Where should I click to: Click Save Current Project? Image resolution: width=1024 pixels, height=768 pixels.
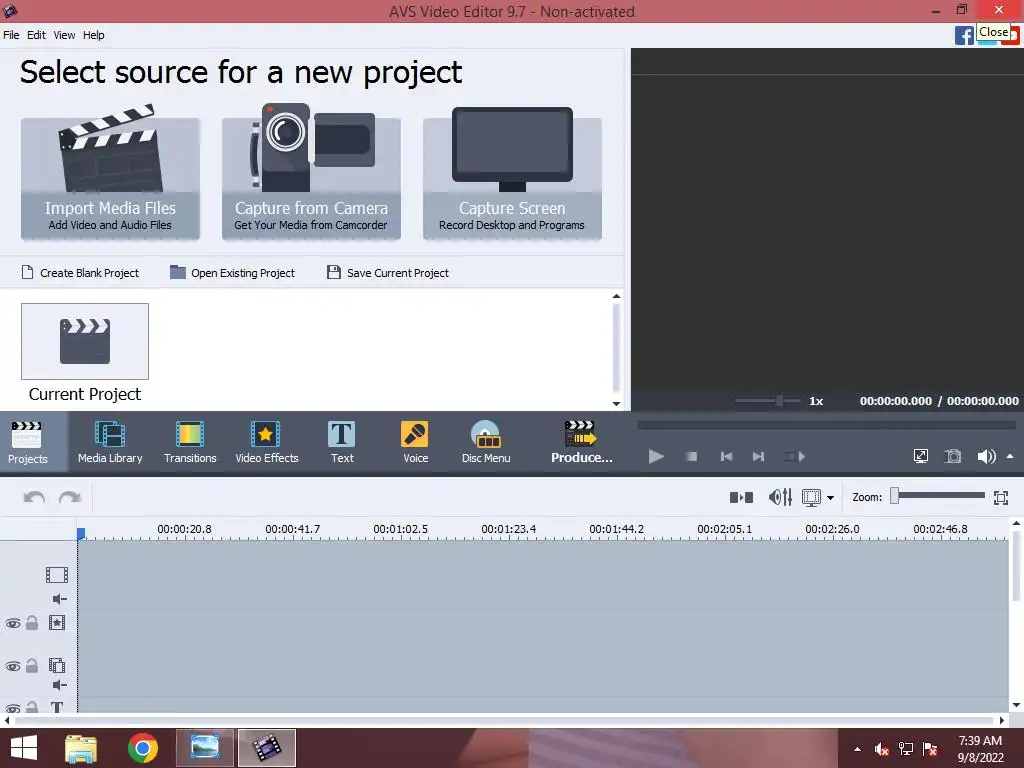(388, 272)
